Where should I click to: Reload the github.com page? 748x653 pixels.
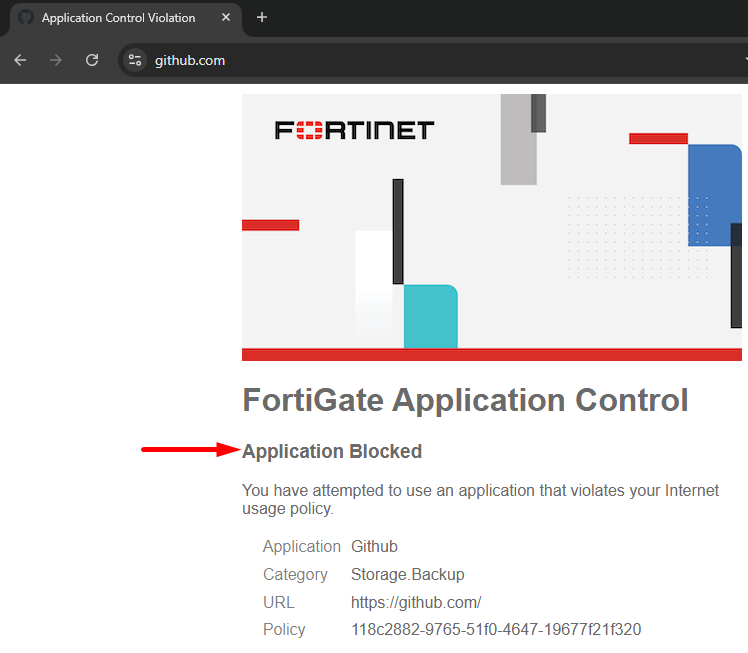92,60
